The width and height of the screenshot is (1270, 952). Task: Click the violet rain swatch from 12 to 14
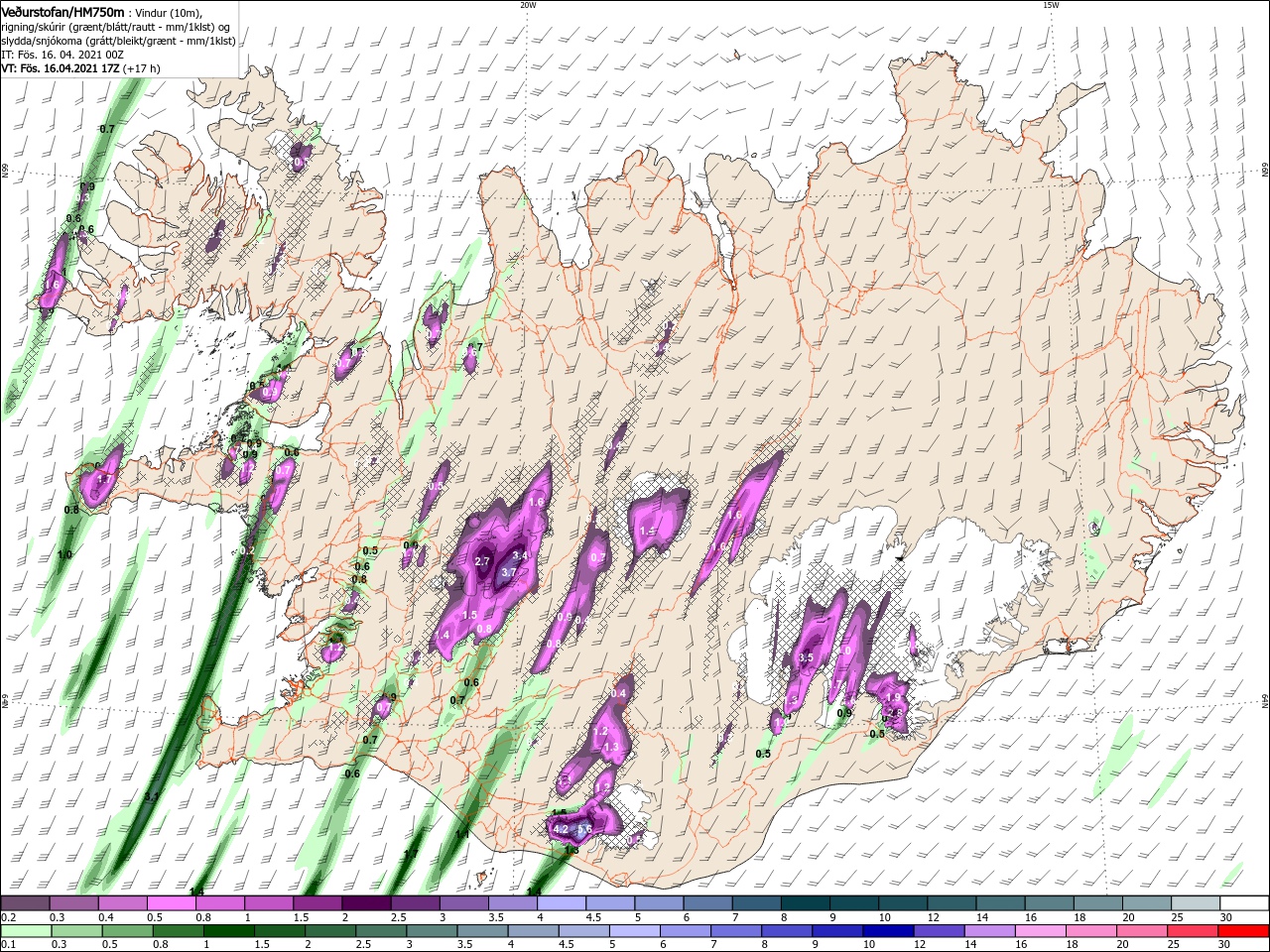click(x=940, y=931)
